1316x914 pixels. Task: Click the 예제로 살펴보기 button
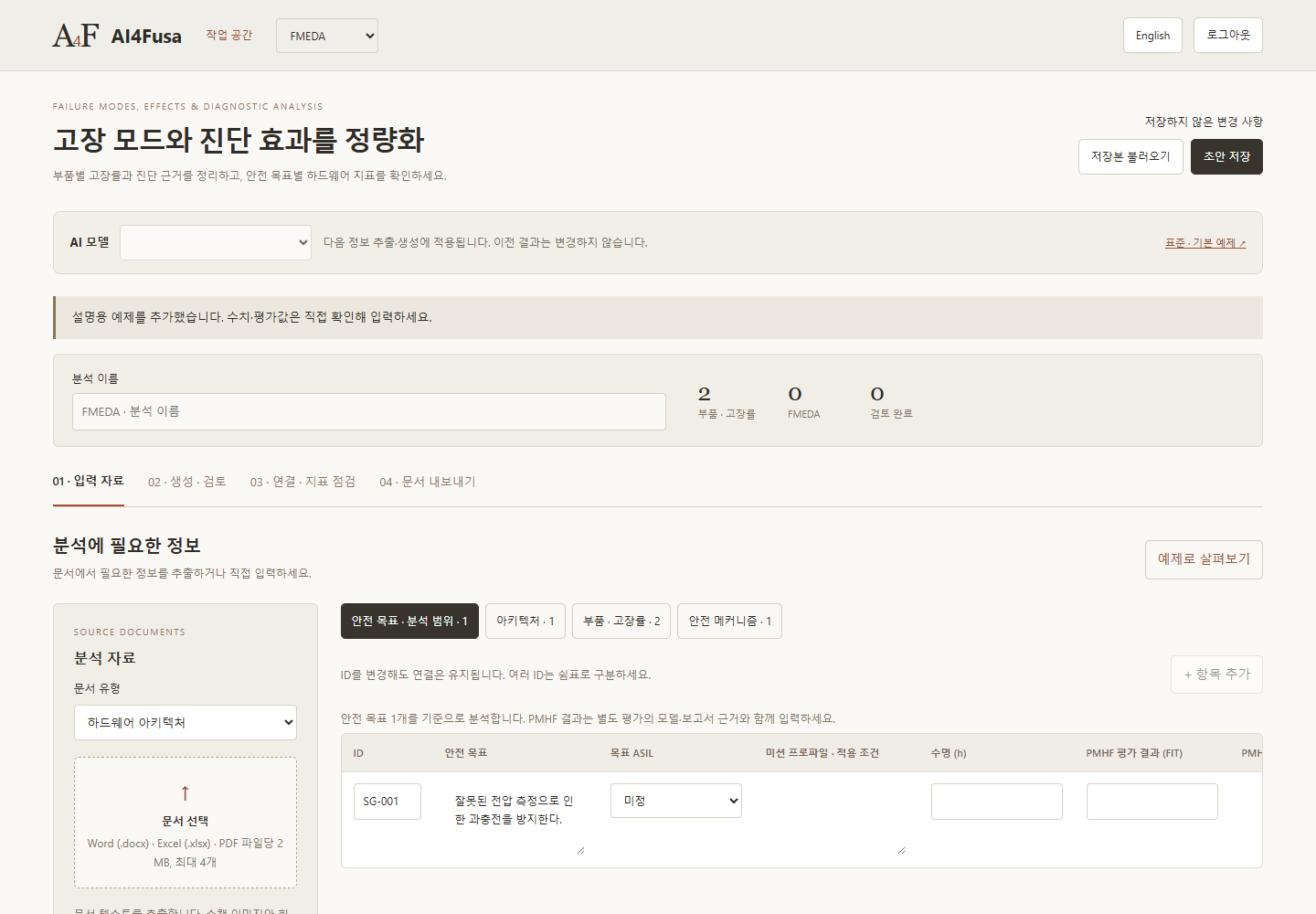[x=1204, y=559]
